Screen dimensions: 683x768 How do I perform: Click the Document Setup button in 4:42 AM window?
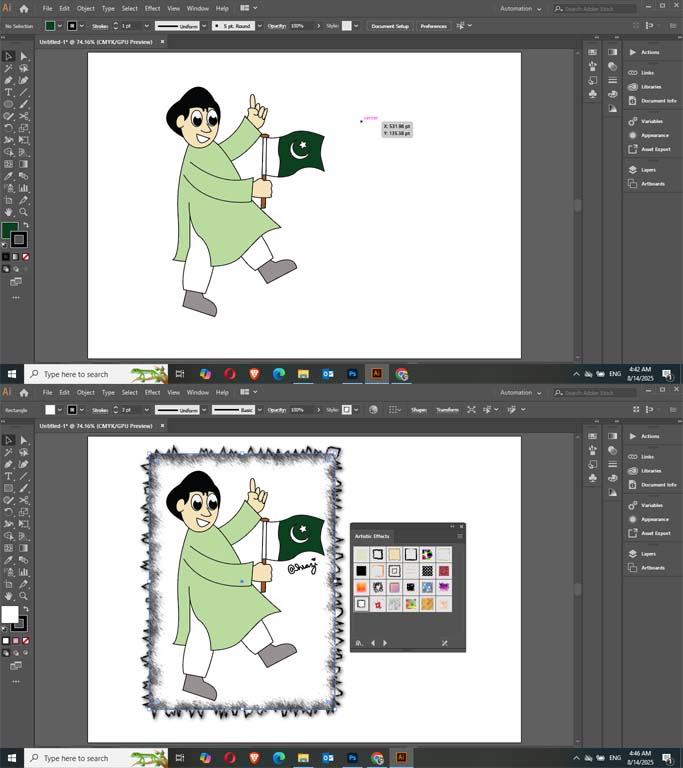[390, 26]
